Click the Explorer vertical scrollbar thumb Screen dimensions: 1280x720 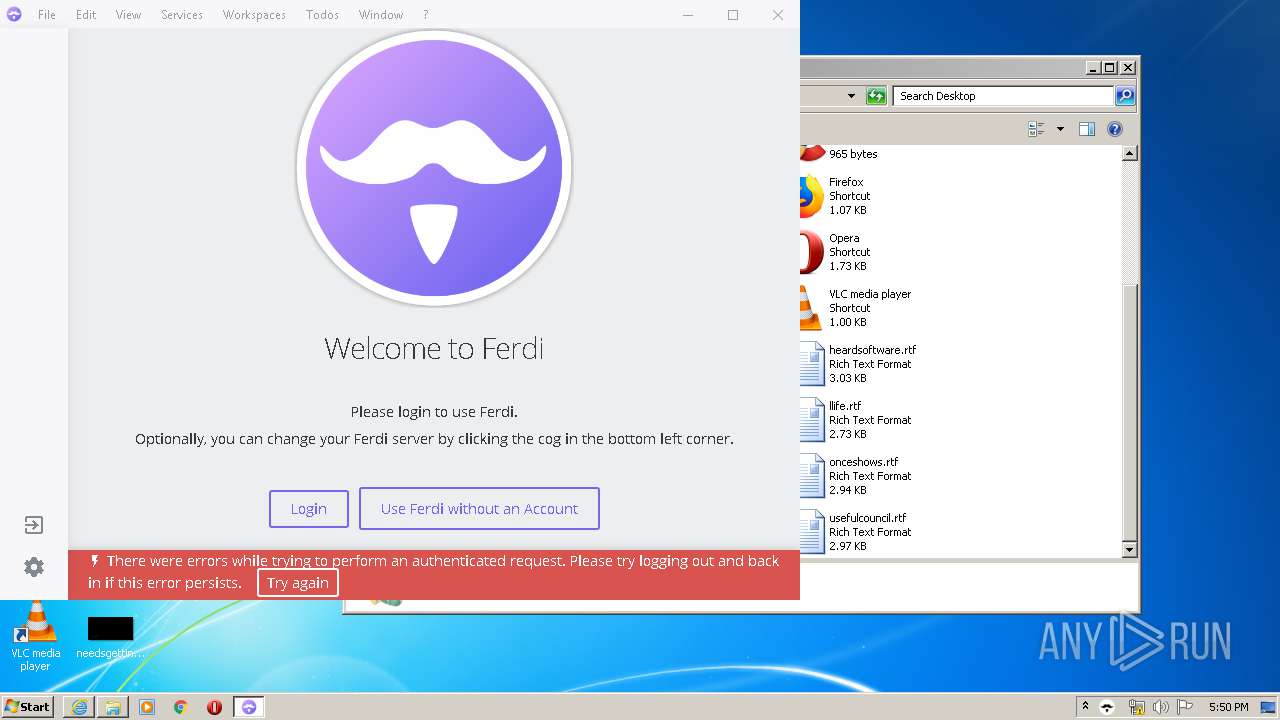pos(1129,412)
